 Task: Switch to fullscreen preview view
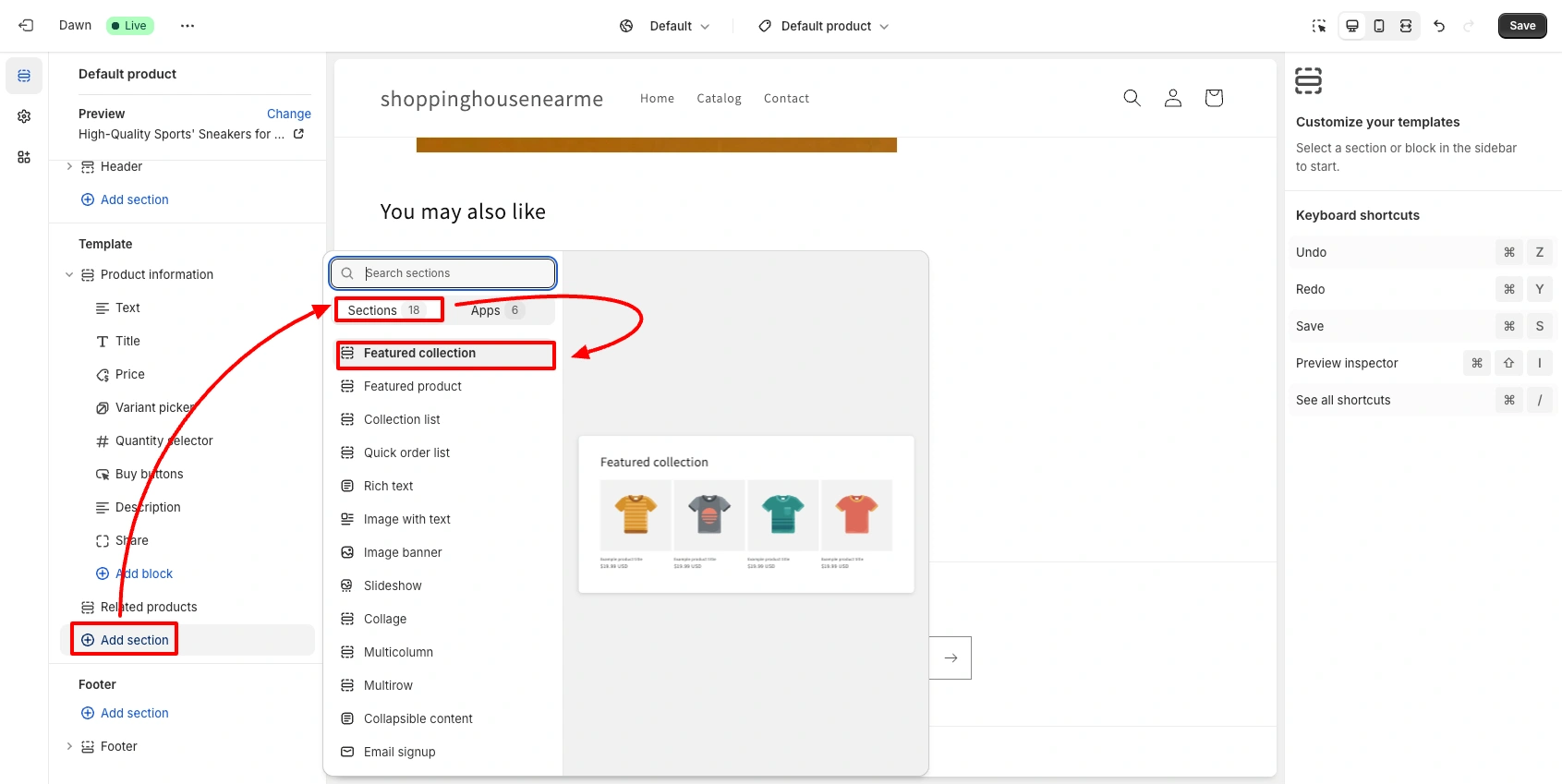pyautogui.click(x=1406, y=26)
